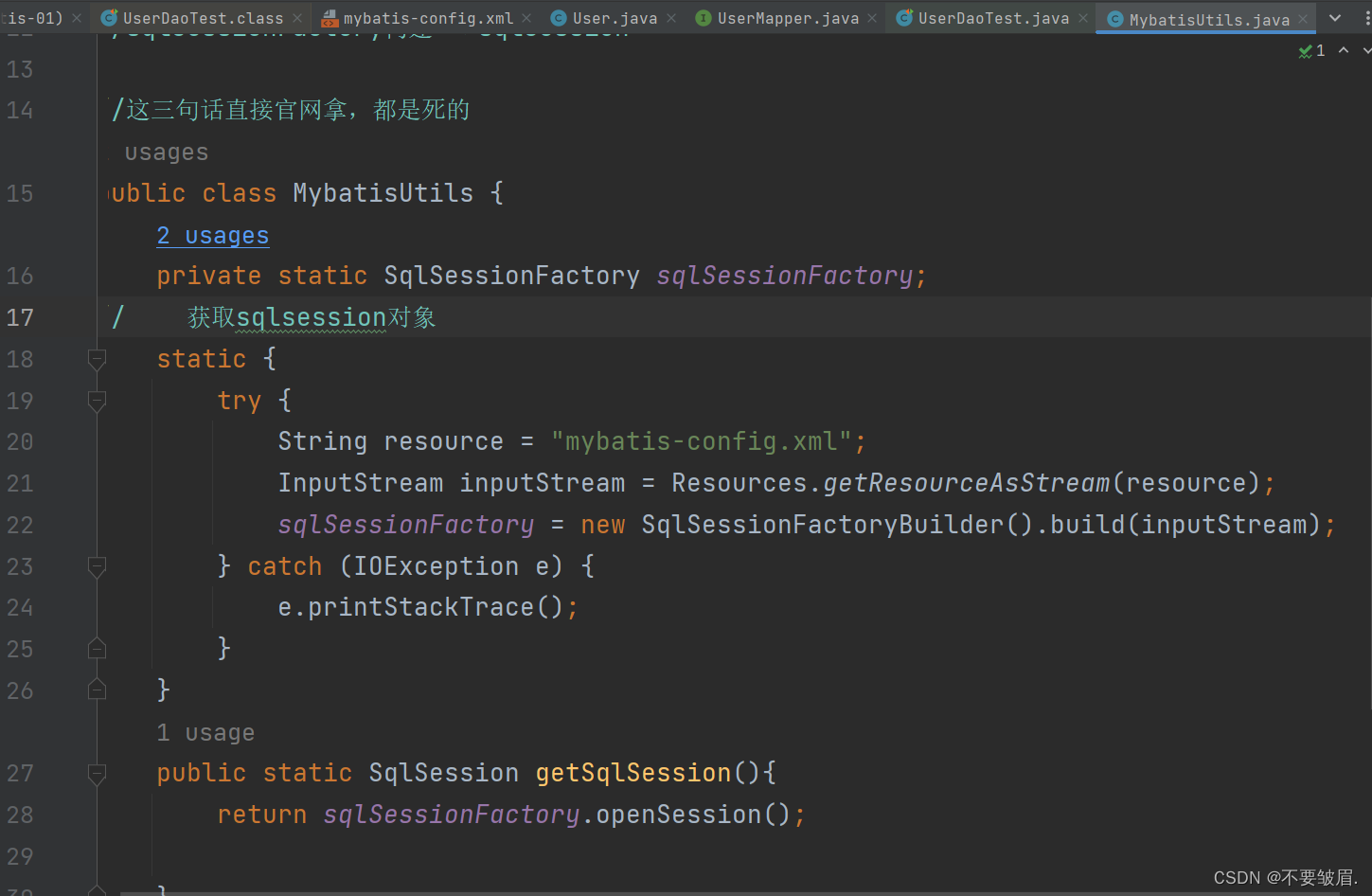1372x896 pixels.
Task: Click the 'return' keyword on line 28
Action: 262,815
